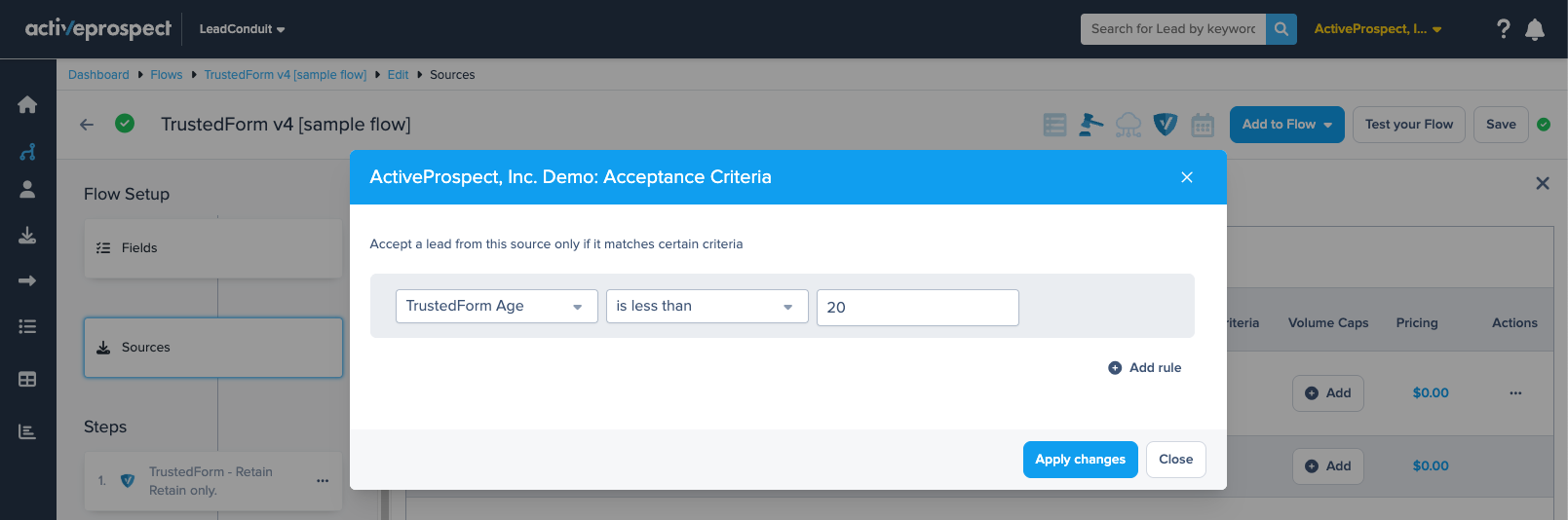1568x520 pixels.
Task: Click the value field containing 20
Action: 917,308
